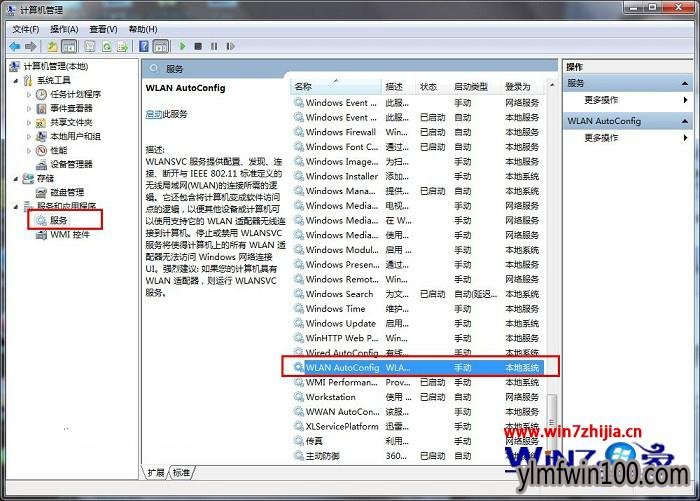
Task: Sort by the 登录为 column header
Action: 524,87
